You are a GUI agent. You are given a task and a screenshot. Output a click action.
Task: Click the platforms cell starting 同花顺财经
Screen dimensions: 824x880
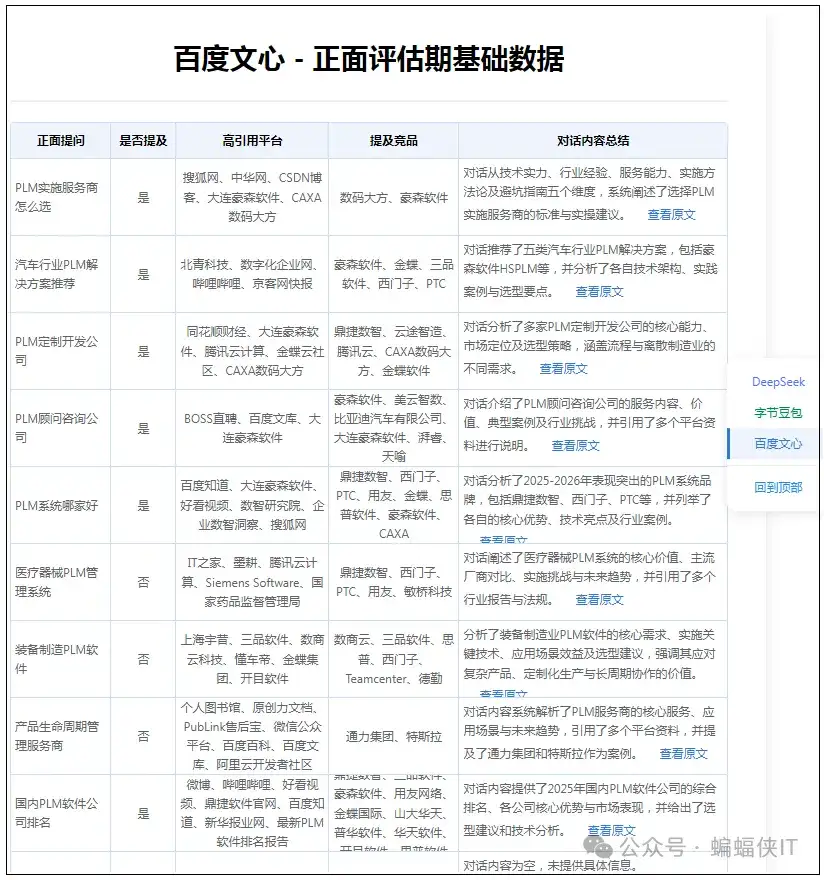(252, 351)
